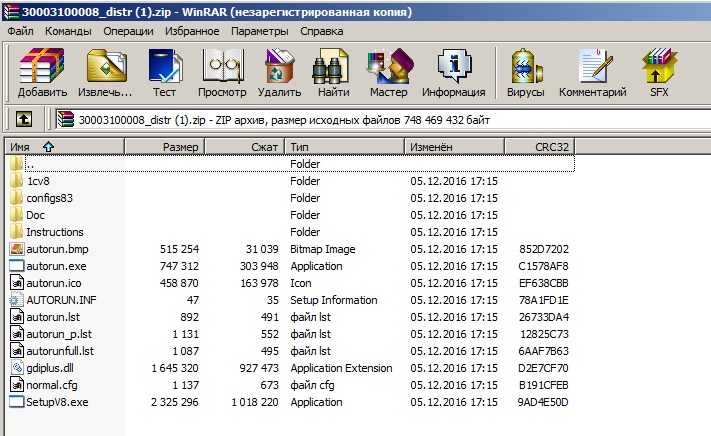This screenshot has height=436, width=711.
Task: Select the normal.cfg file name
Action: 52,385
